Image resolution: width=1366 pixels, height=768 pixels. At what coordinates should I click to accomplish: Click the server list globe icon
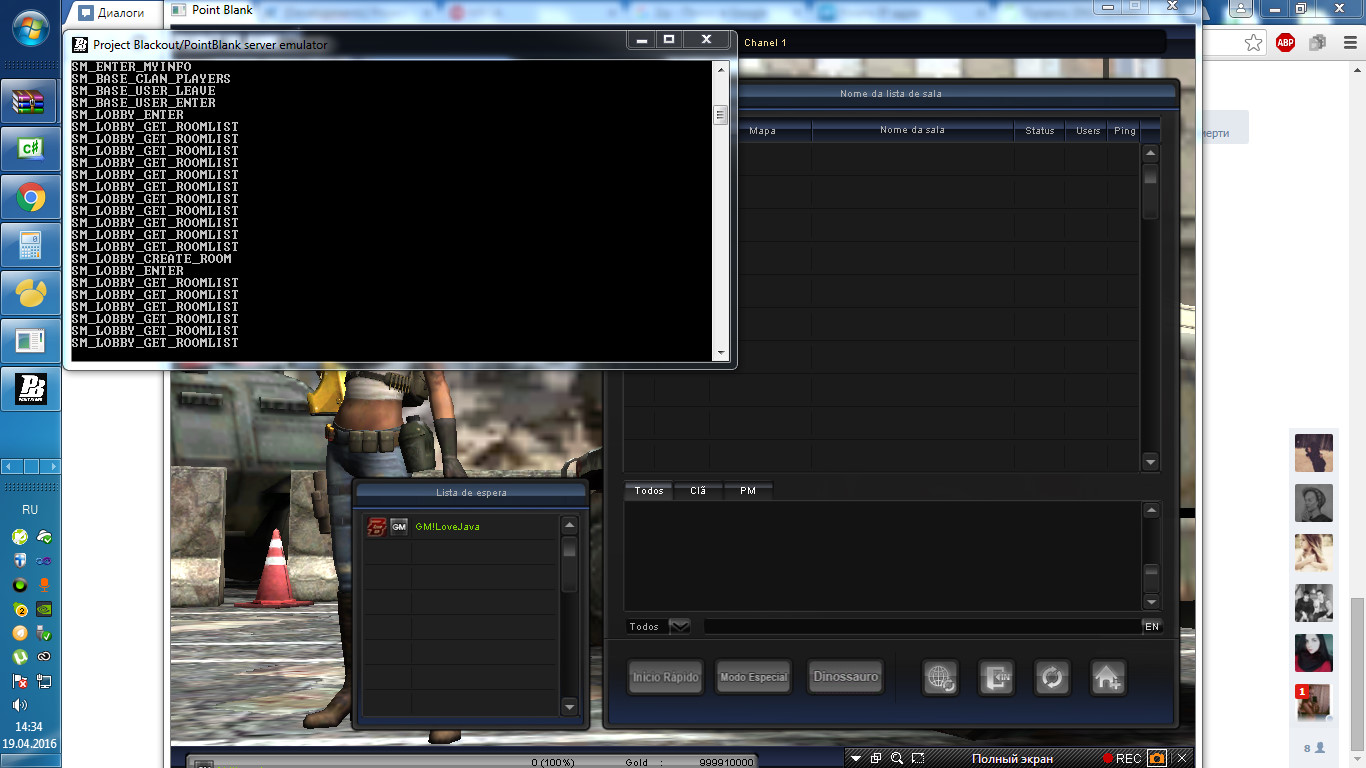point(940,677)
